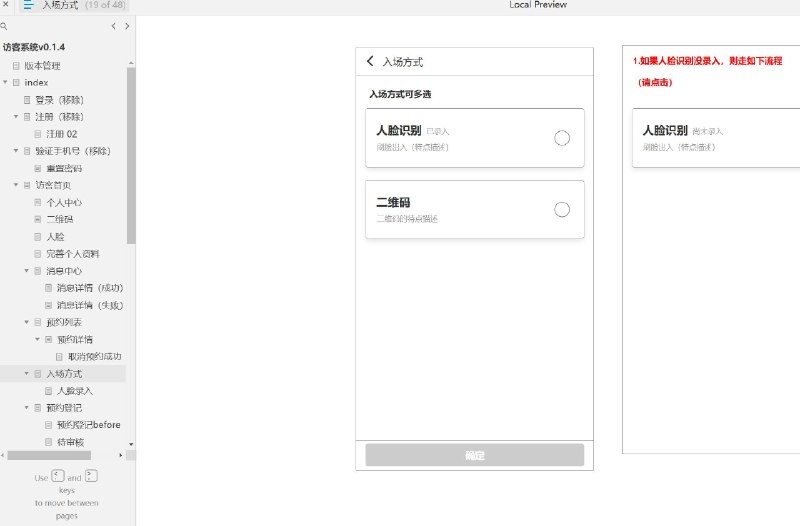Click the sitemap horizontal scrollbar thumb
The height and width of the screenshot is (526, 800).
pos(49,455)
